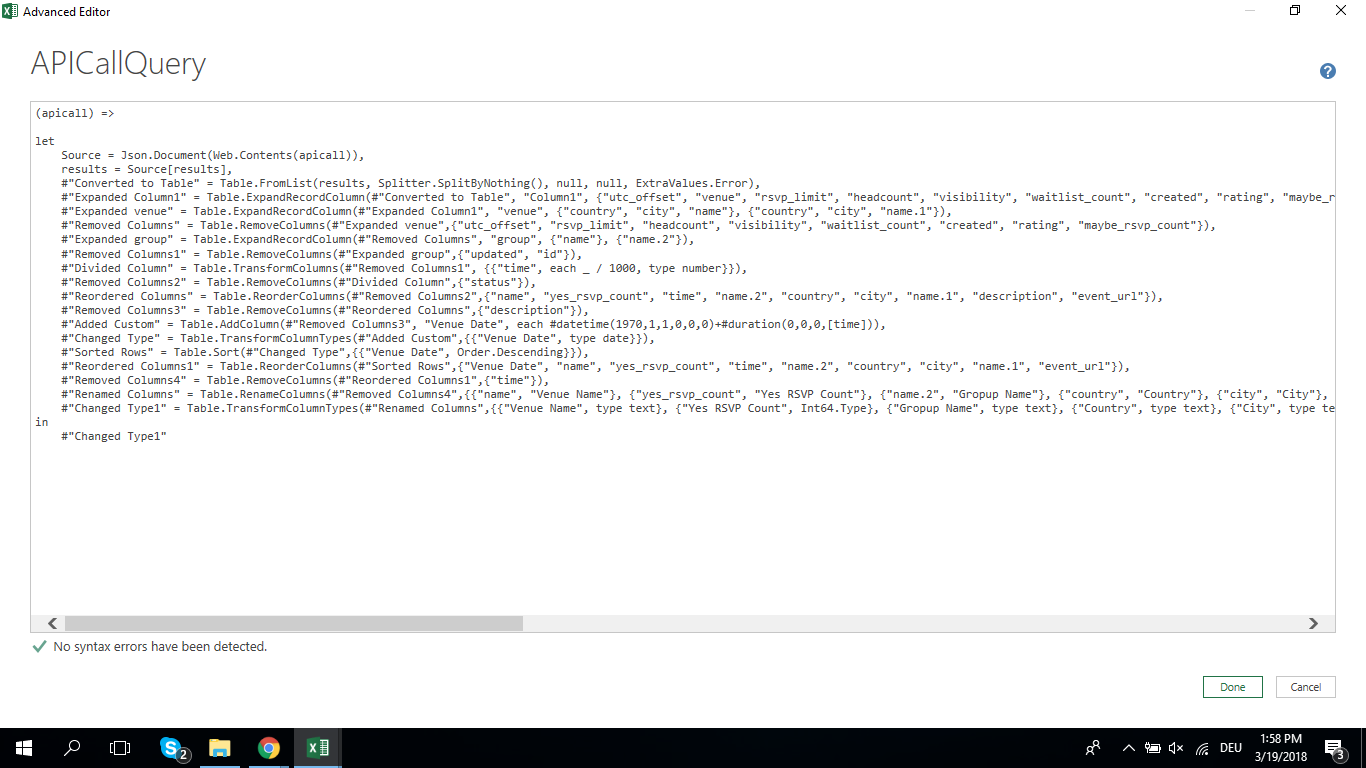
Task: Open Windows Search from the taskbar
Action: click(71, 747)
